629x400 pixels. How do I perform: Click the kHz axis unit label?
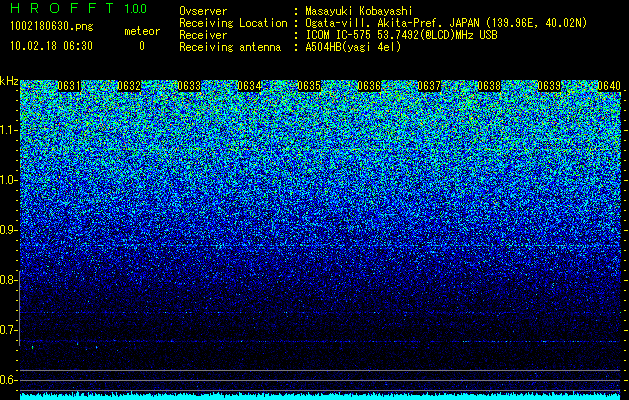(9, 81)
